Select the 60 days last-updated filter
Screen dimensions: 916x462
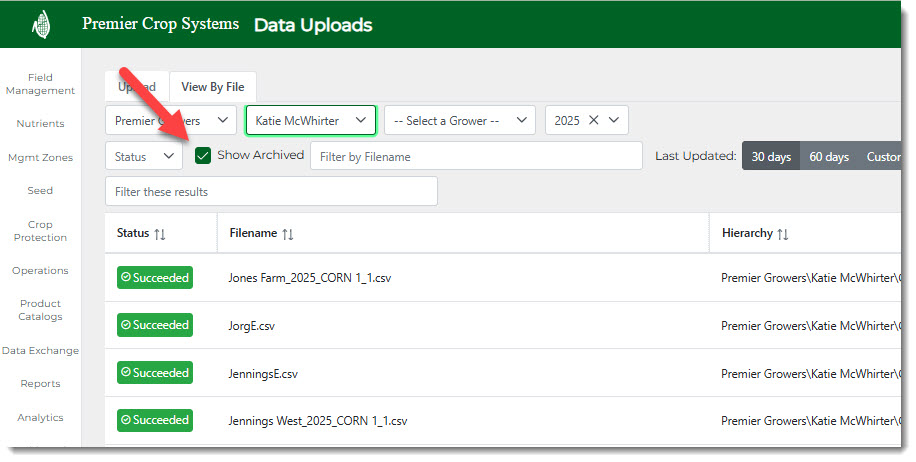click(829, 157)
